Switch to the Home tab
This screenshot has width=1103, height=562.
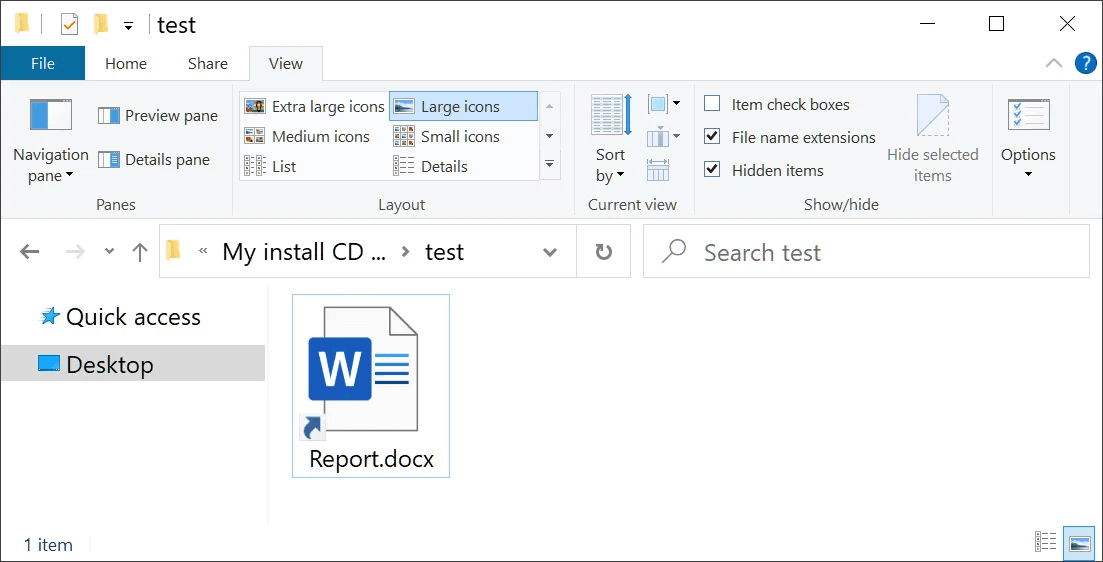(126, 63)
